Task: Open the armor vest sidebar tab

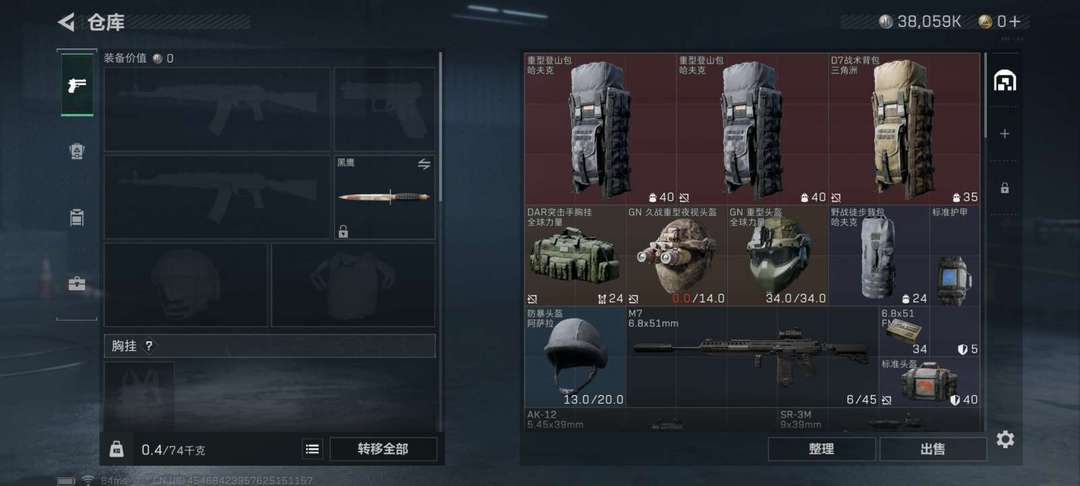Action: [x=77, y=151]
